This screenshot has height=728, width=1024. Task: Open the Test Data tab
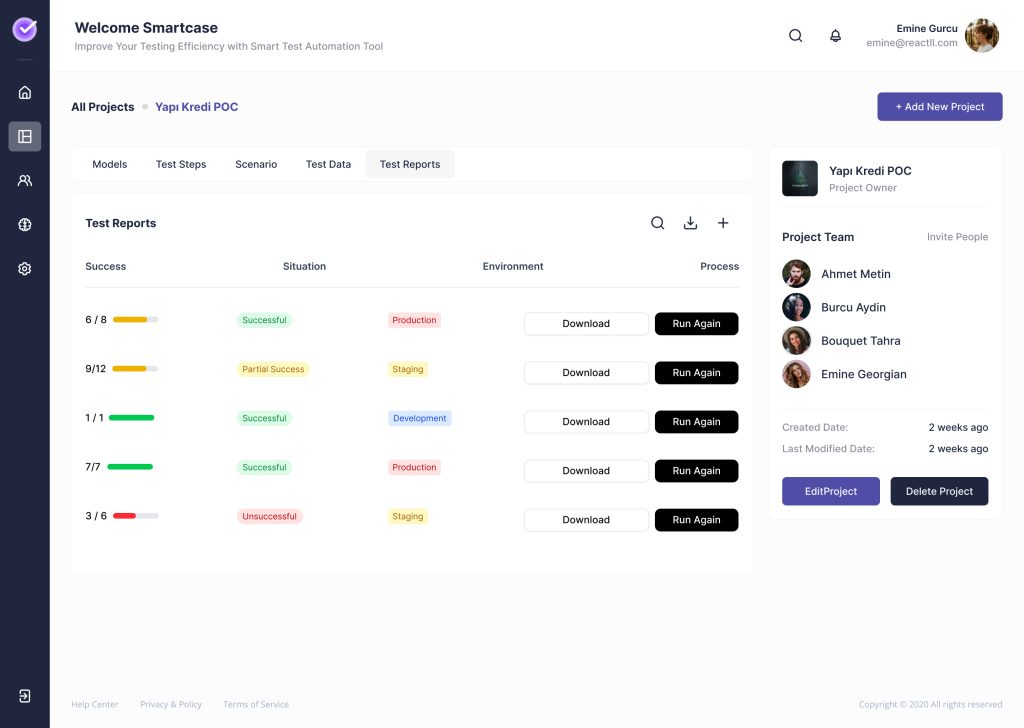click(x=328, y=164)
